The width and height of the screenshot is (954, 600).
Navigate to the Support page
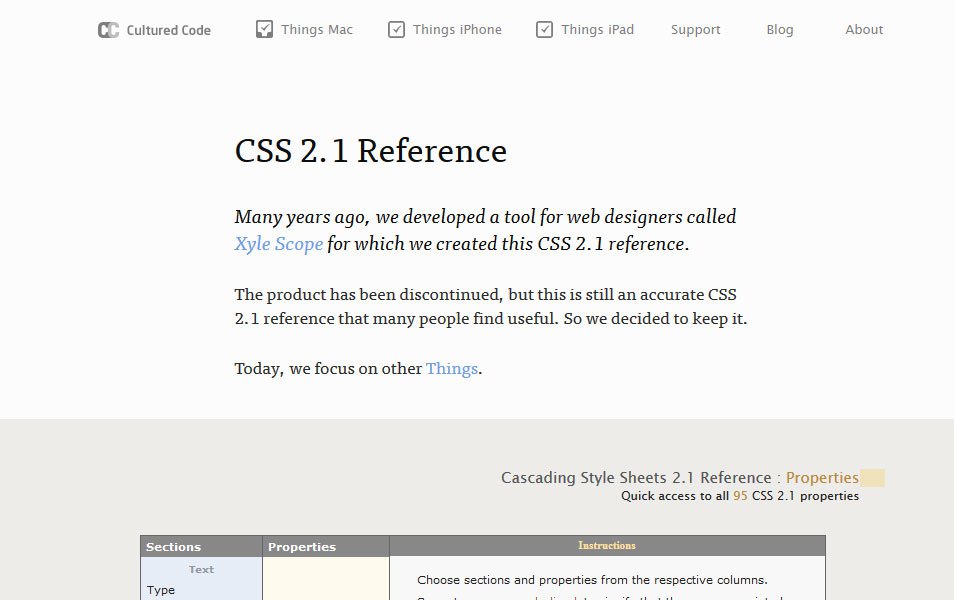pos(695,30)
